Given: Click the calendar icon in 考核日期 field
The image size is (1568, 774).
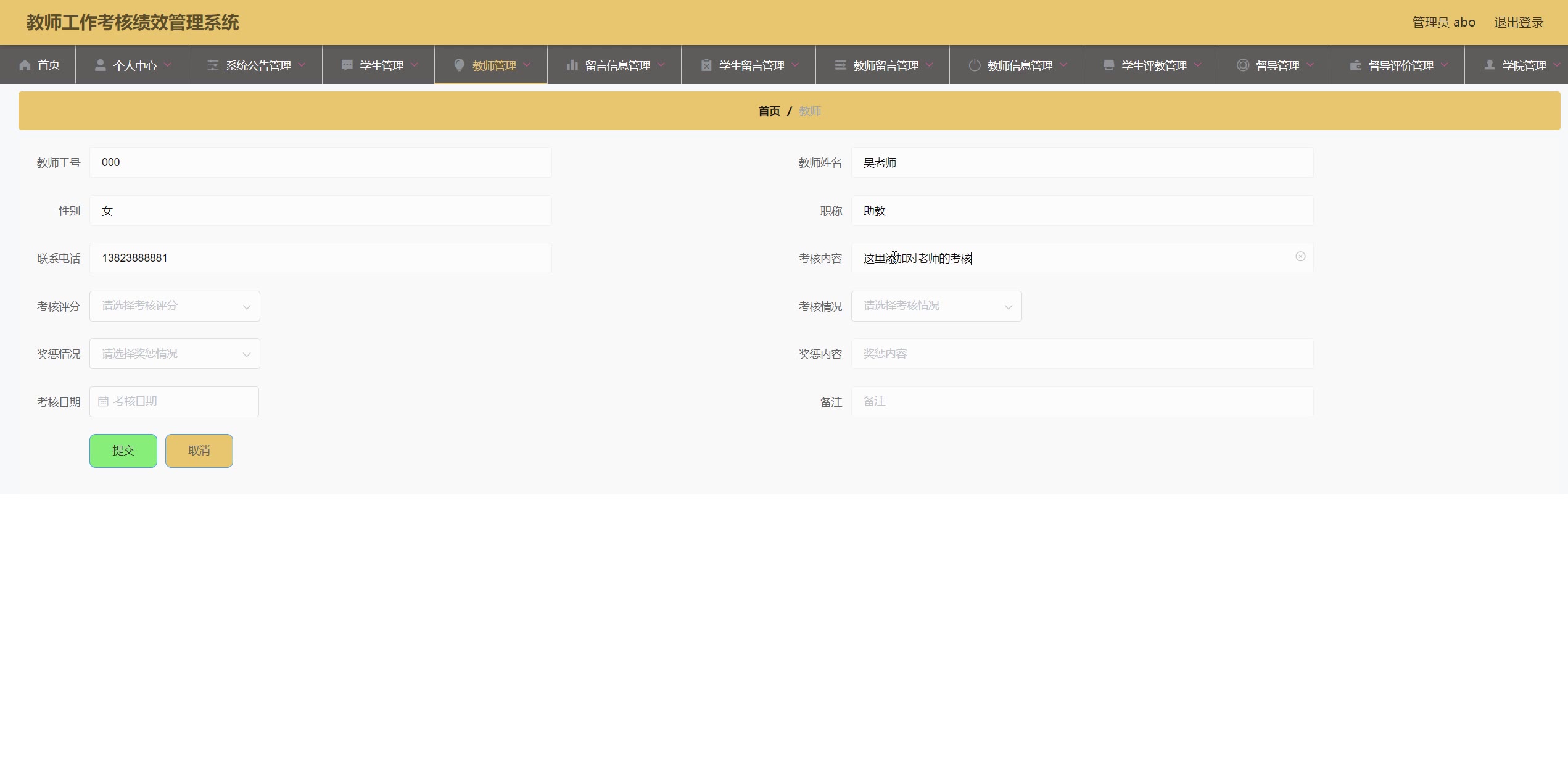Looking at the screenshot, I should point(103,402).
